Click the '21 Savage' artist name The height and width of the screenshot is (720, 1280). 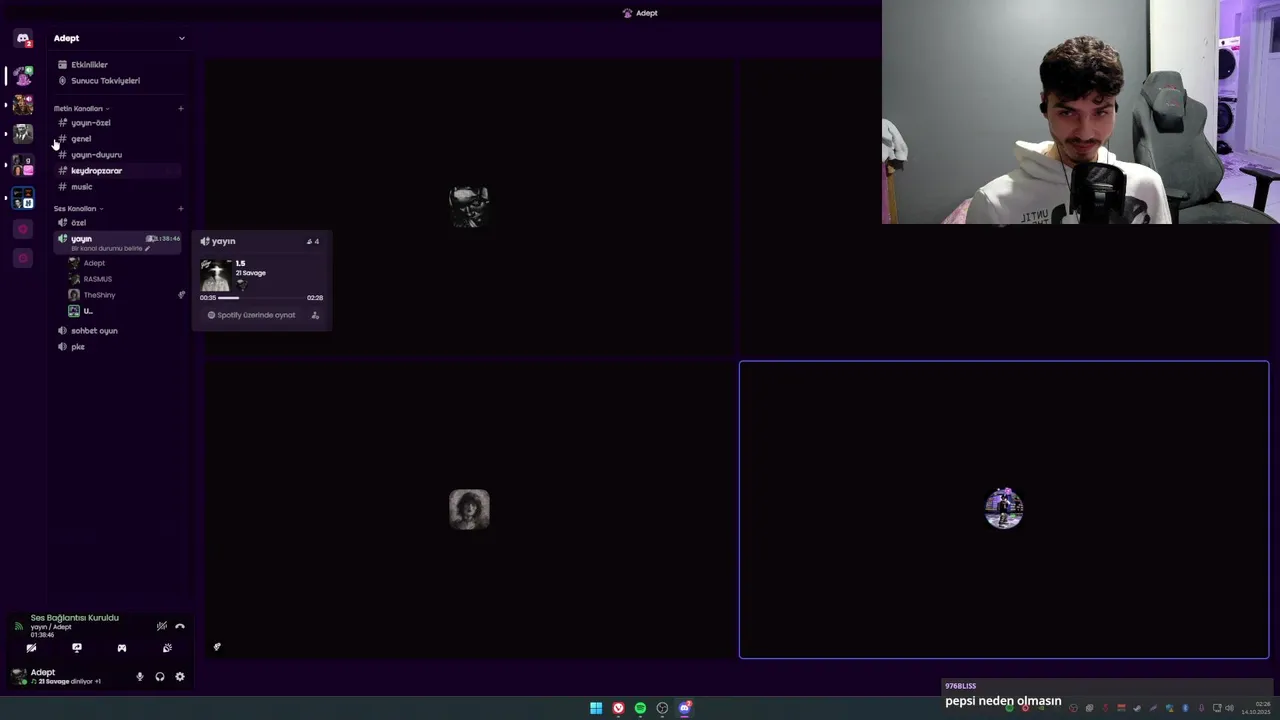[251, 273]
